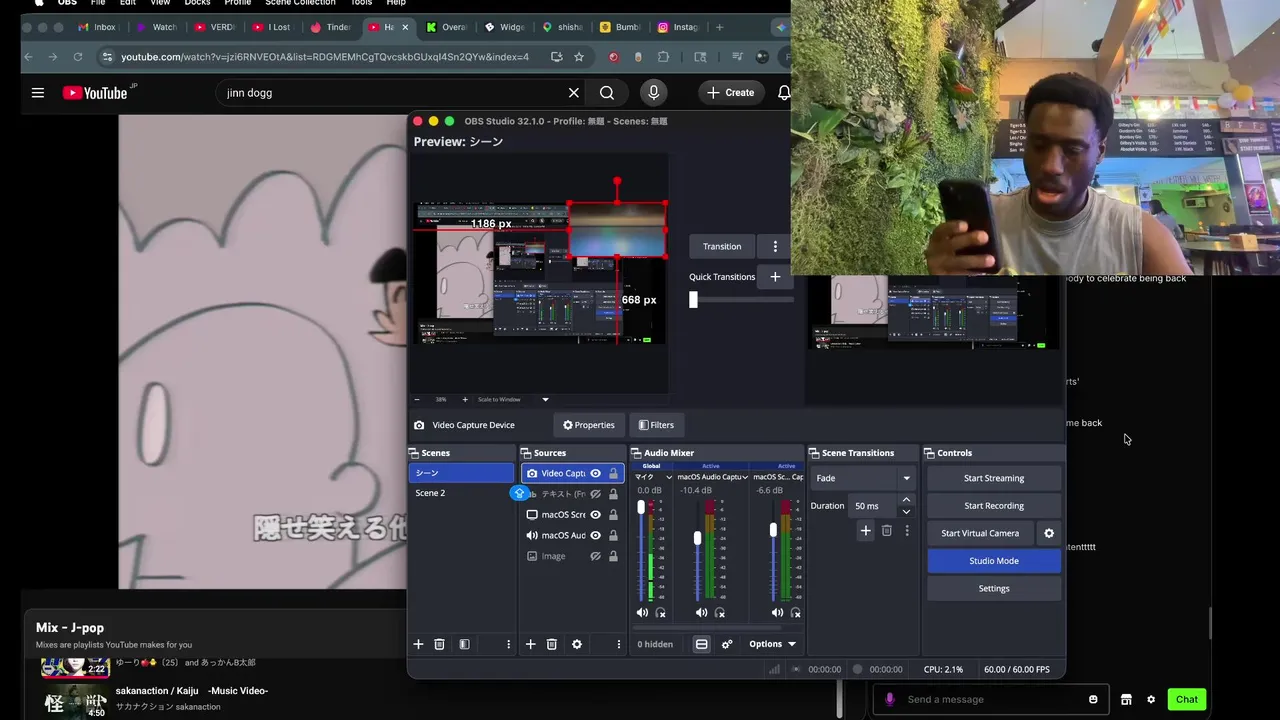The width and height of the screenshot is (1280, 720).
Task: Click Start Virtual Camera
Action: tap(980, 533)
